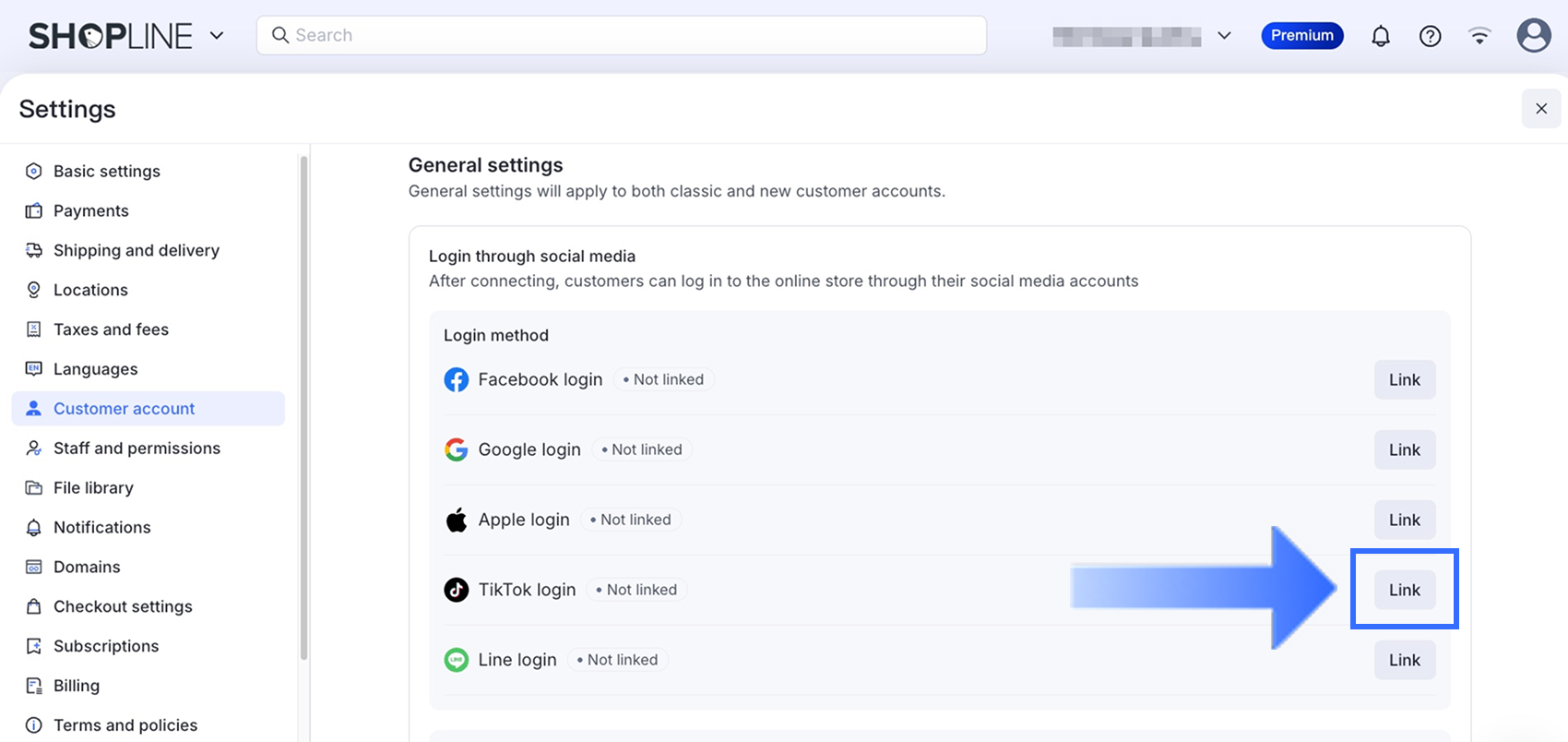Link the TikTok login method

[x=1404, y=590]
